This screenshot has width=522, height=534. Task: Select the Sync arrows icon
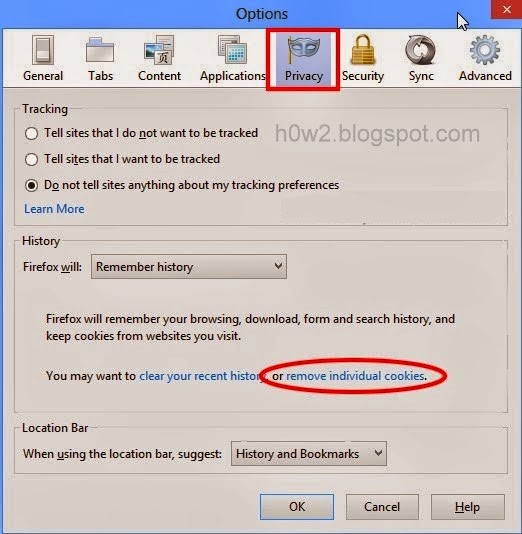pyautogui.click(x=421, y=50)
